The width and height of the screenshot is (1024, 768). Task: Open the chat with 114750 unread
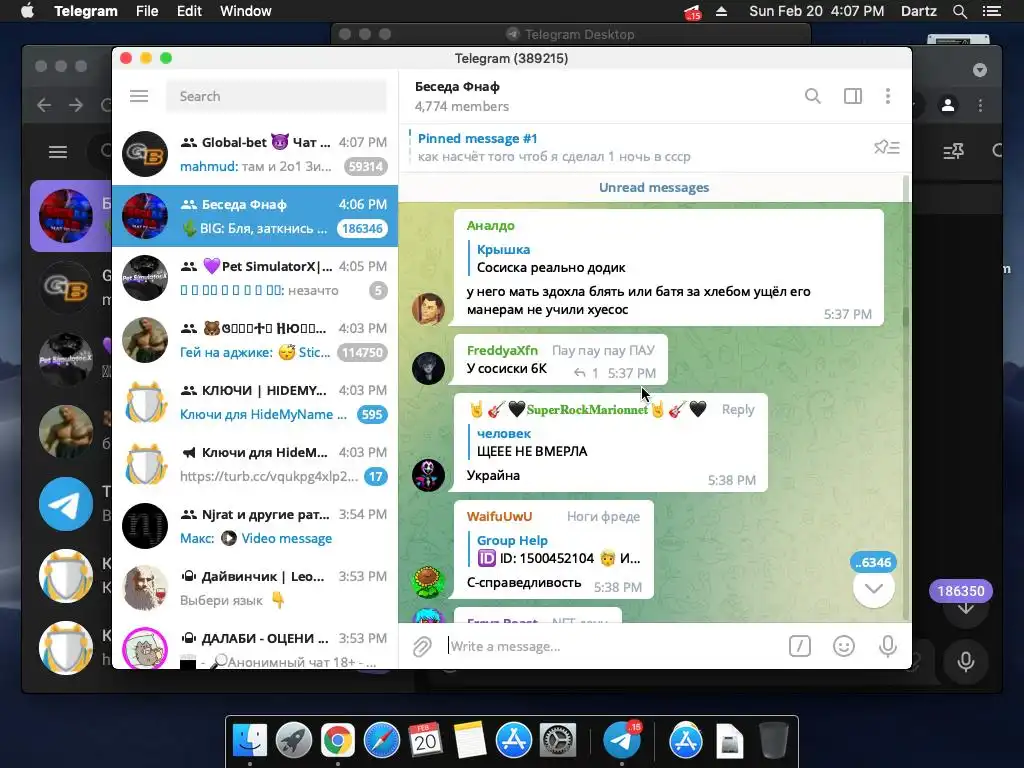(x=255, y=340)
